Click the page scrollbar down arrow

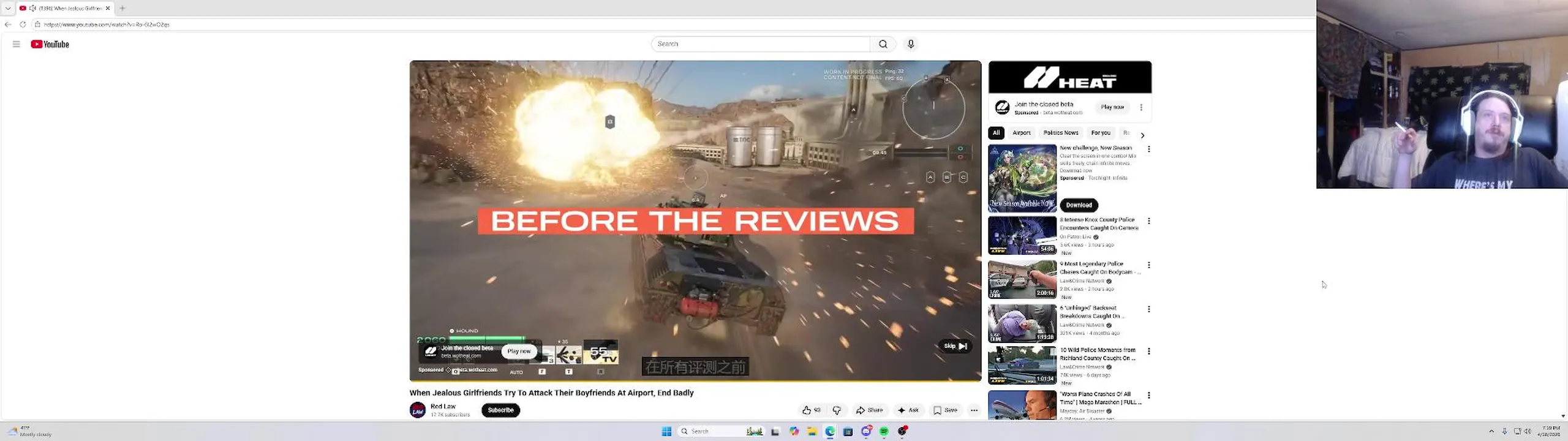pyautogui.click(x=1563, y=416)
